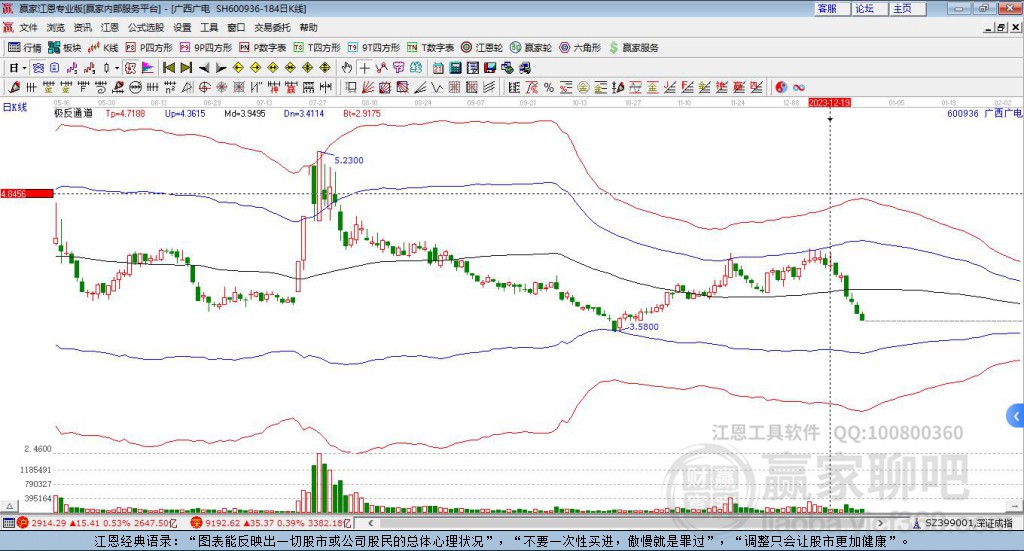Screen dimensions: 1024x551
Task: Toggle the crosshair cursor
Action: click(364, 68)
